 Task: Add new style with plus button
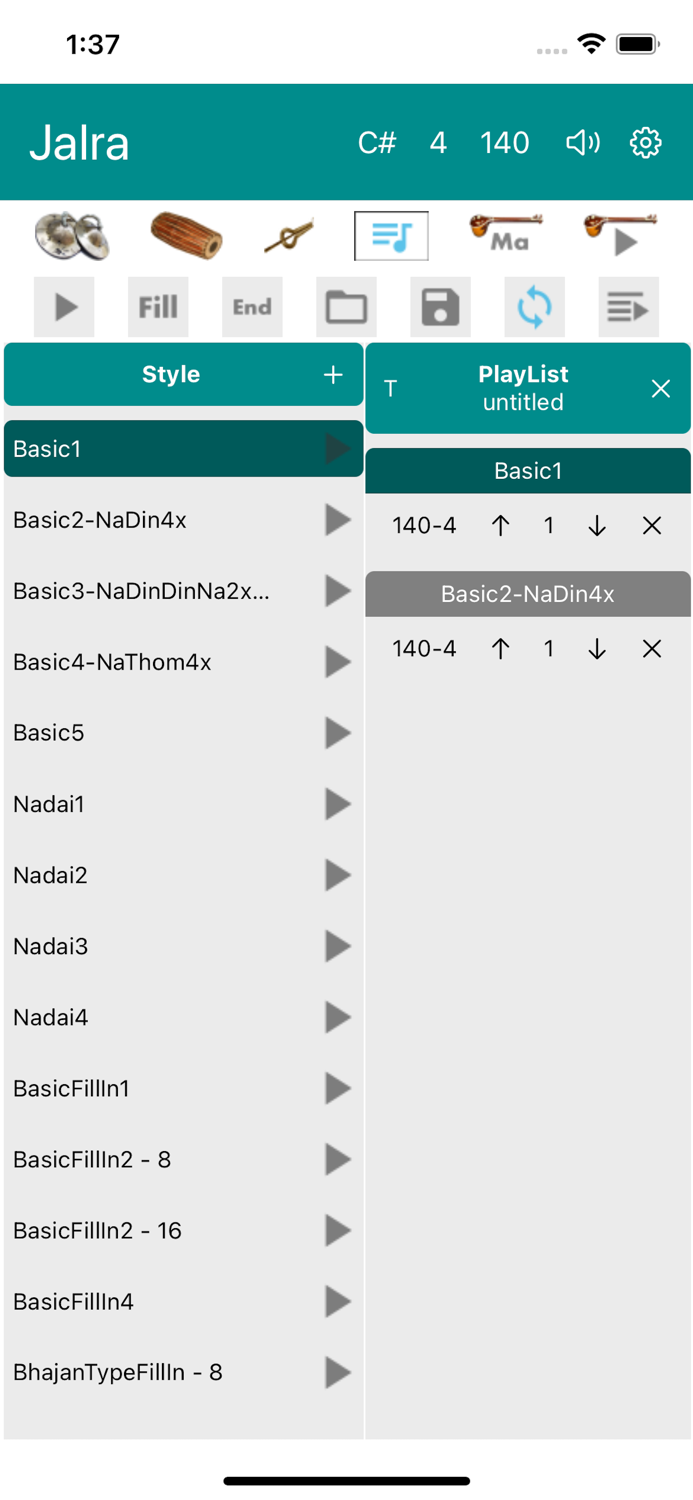333,375
